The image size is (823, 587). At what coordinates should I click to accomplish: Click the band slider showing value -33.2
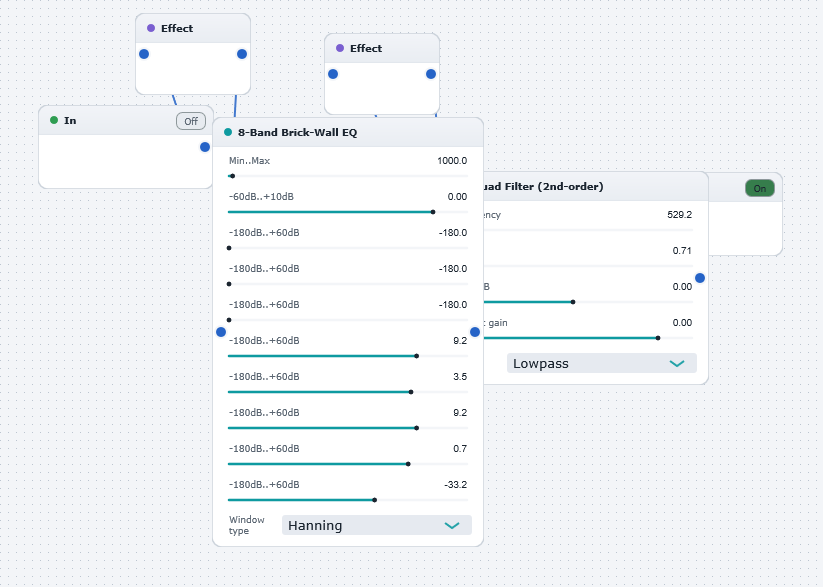pyautogui.click(x=347, y=500)
